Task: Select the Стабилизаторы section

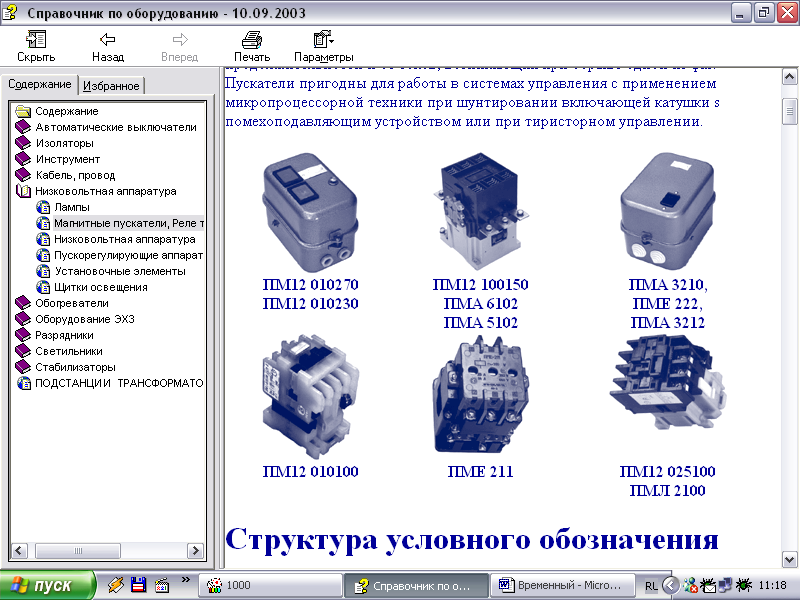Action: 75,367
